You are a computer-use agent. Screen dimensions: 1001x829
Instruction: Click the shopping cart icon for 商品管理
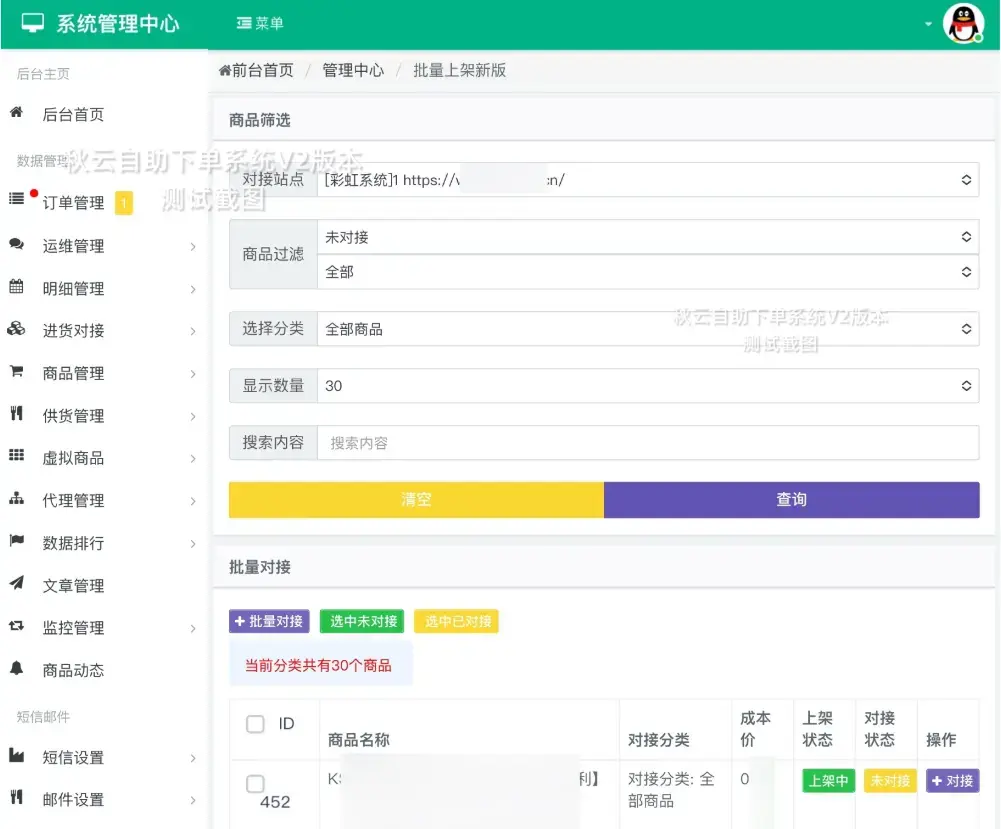pyautogui.click(x=16, y=372)
